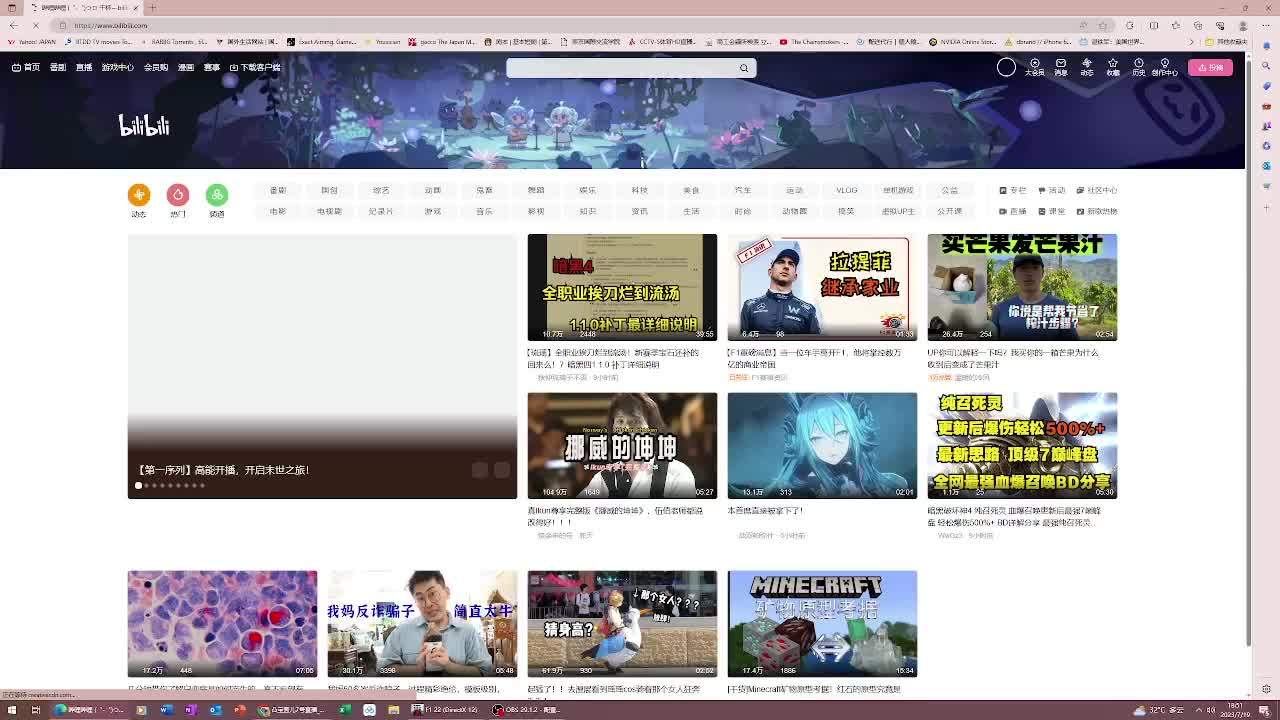
Task: Click inside the bilibili search box
Action: [622, 68]
